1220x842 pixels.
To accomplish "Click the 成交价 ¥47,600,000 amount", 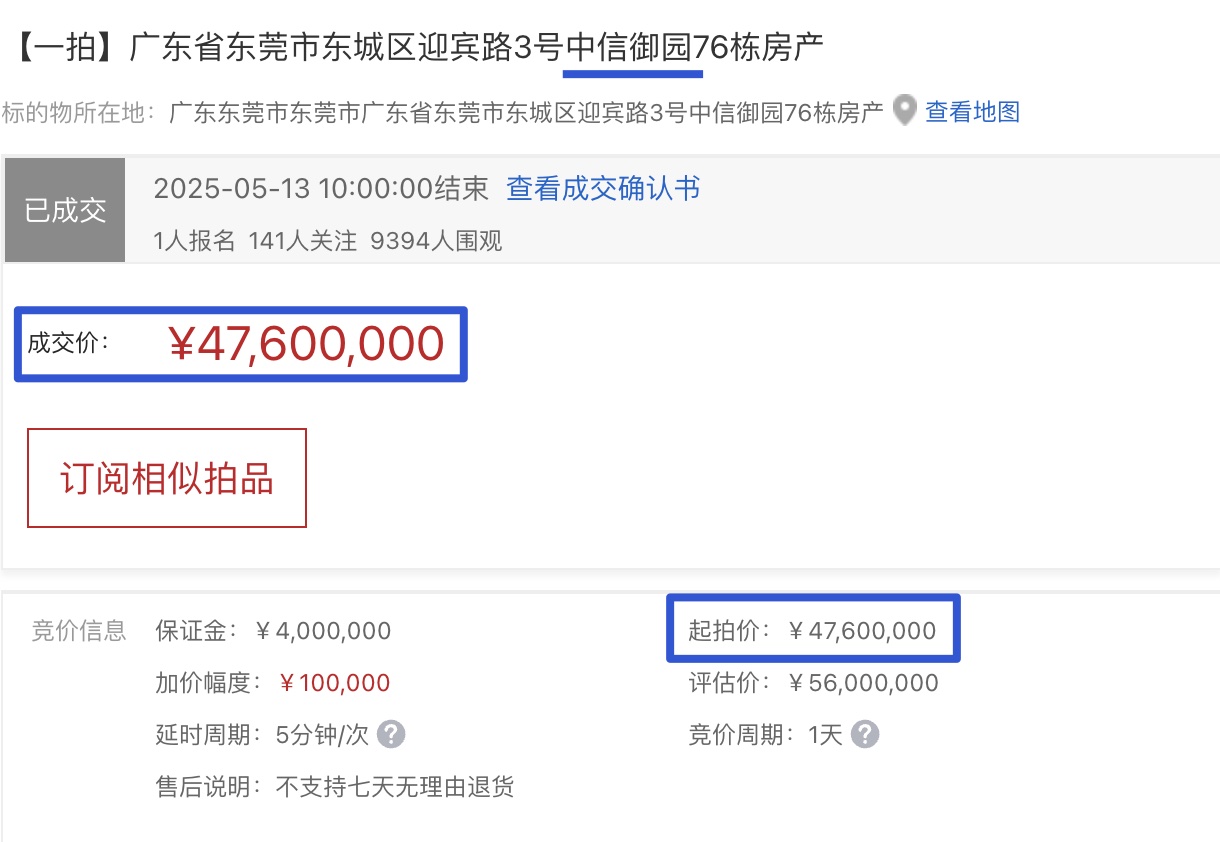I will 307,344.
